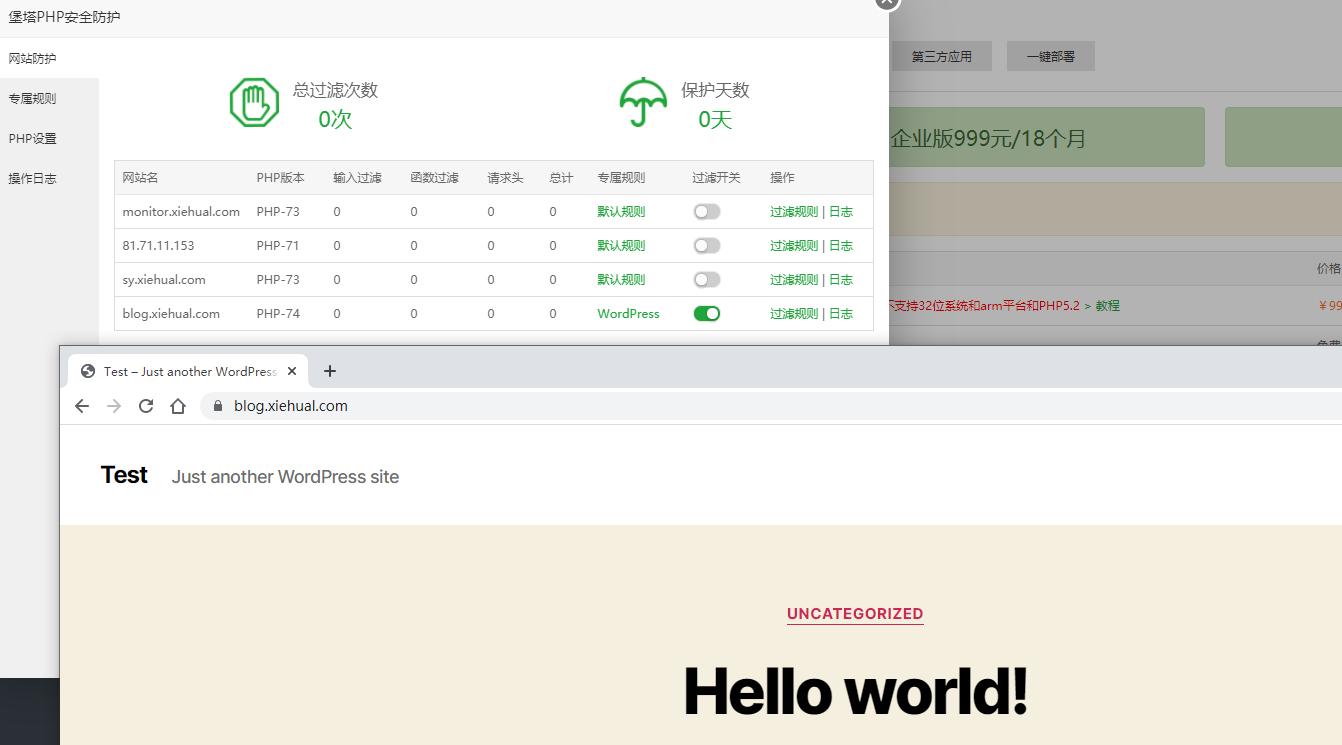This screenshot has height=745, width=1342.
Task: Click 默认规则 for 81.71.11.153
Action: tap(621, 246)
